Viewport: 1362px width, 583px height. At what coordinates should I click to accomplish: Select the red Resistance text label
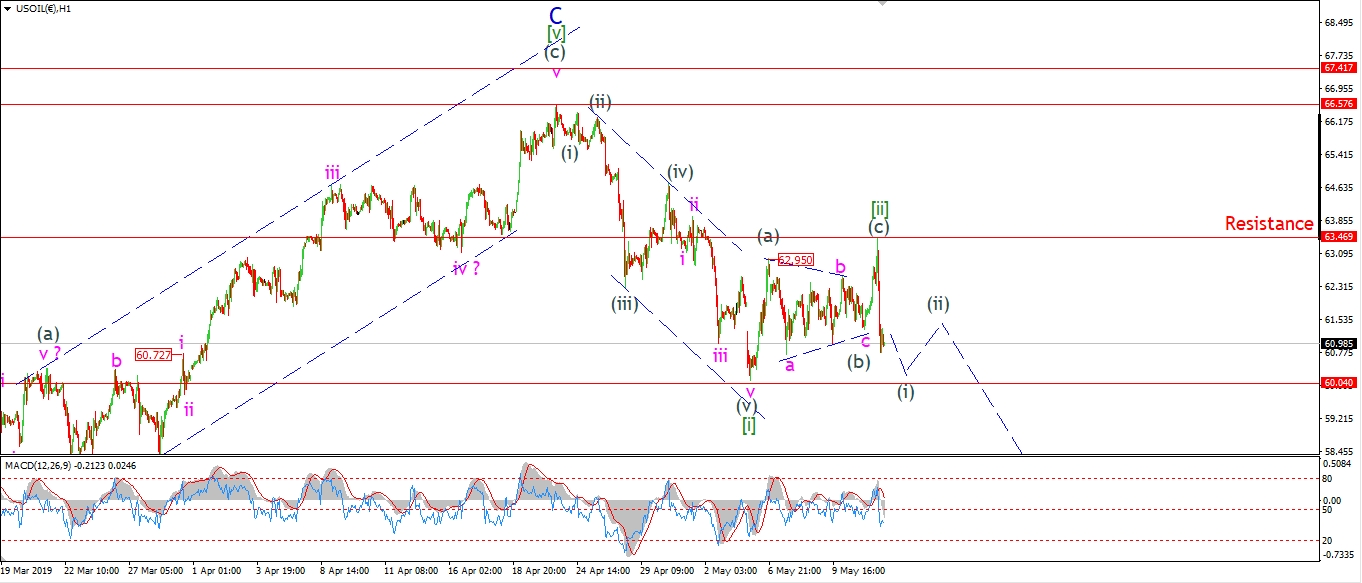[x=1268, y=224]
